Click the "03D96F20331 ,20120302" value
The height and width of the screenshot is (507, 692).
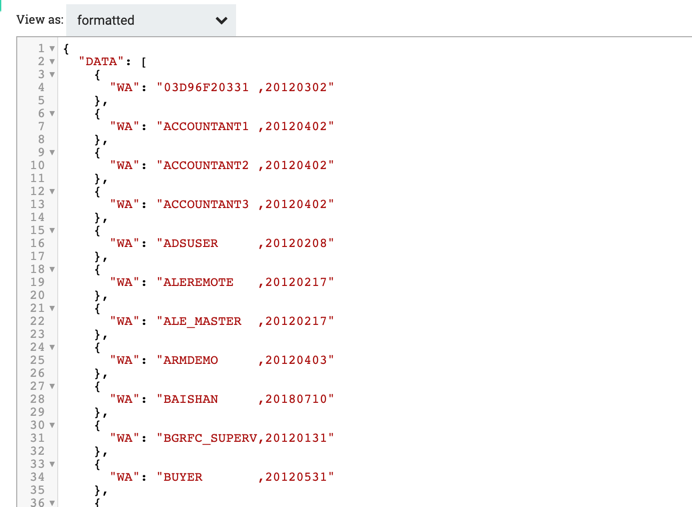tap(245, 88)
